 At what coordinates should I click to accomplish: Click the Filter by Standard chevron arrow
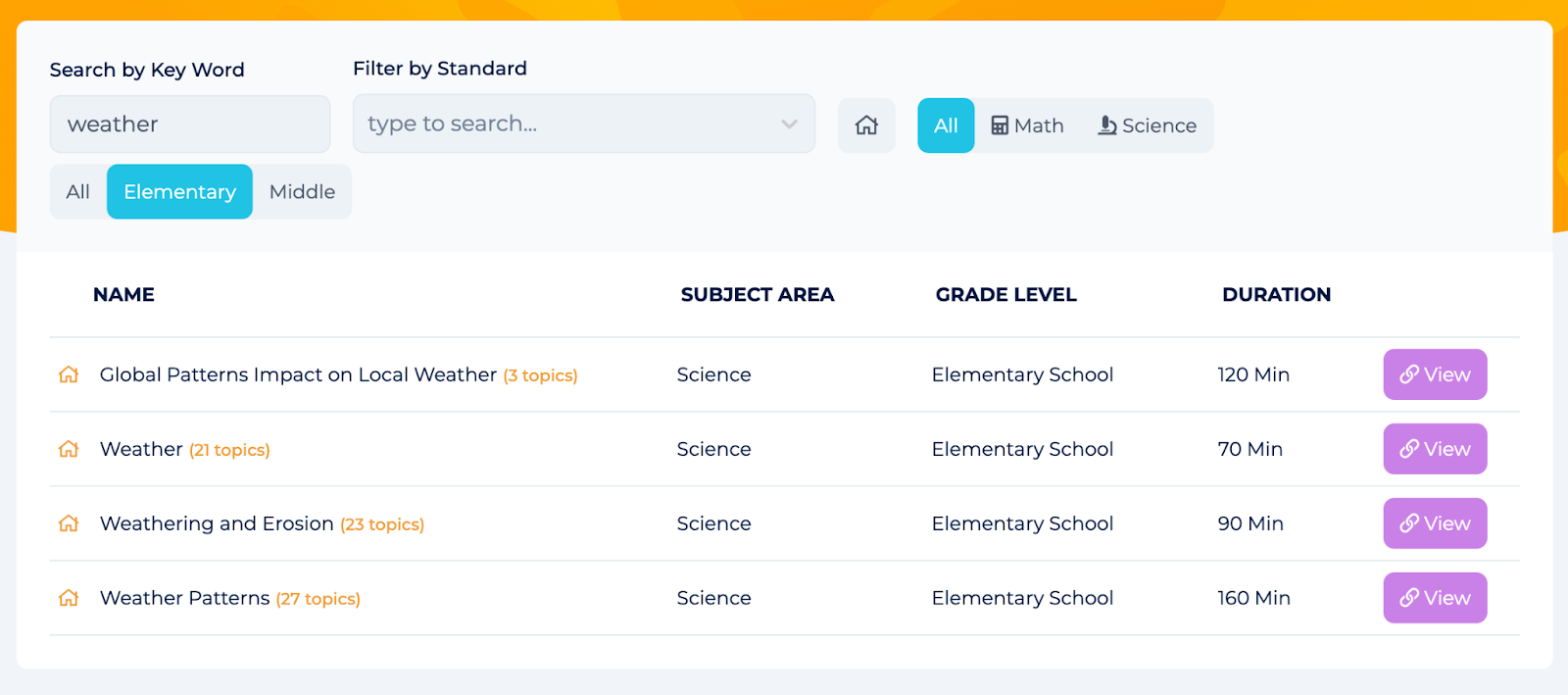[789, 124]
